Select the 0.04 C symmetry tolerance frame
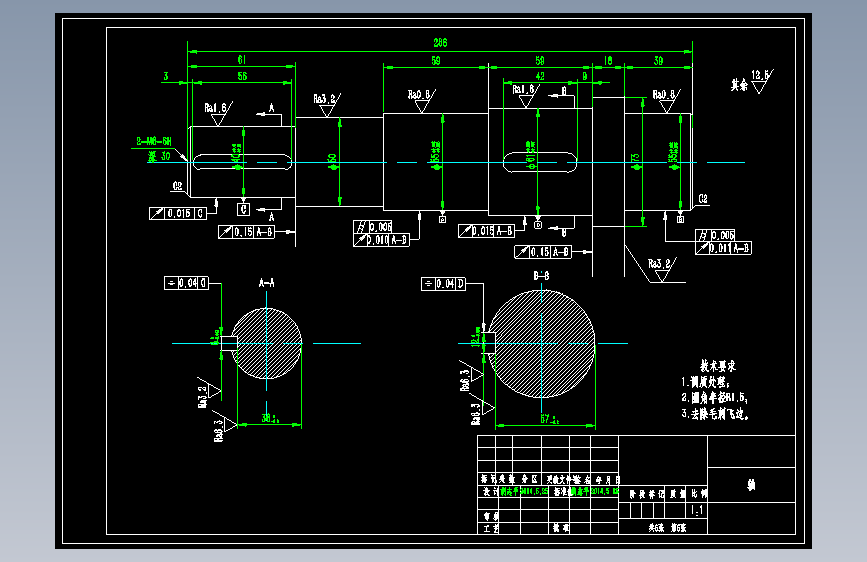 tap(186, 283)
